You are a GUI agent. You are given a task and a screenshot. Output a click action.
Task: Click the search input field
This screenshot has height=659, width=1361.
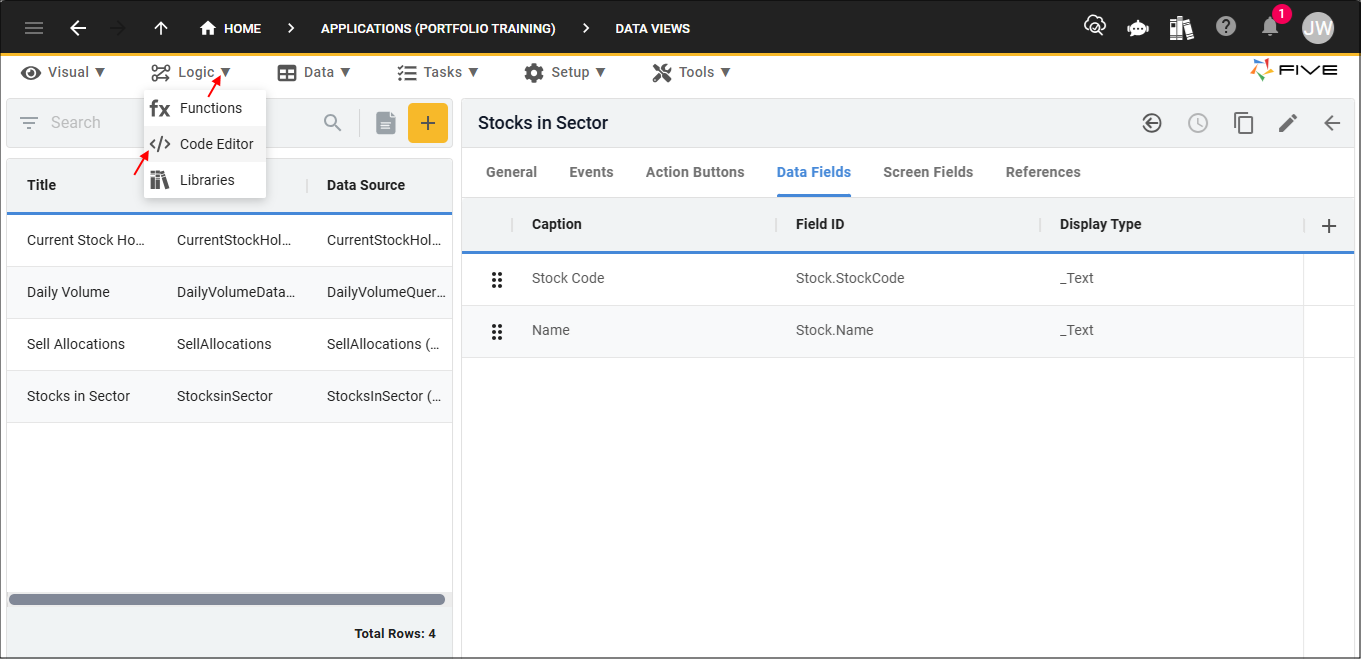click(x=180, y=123)
